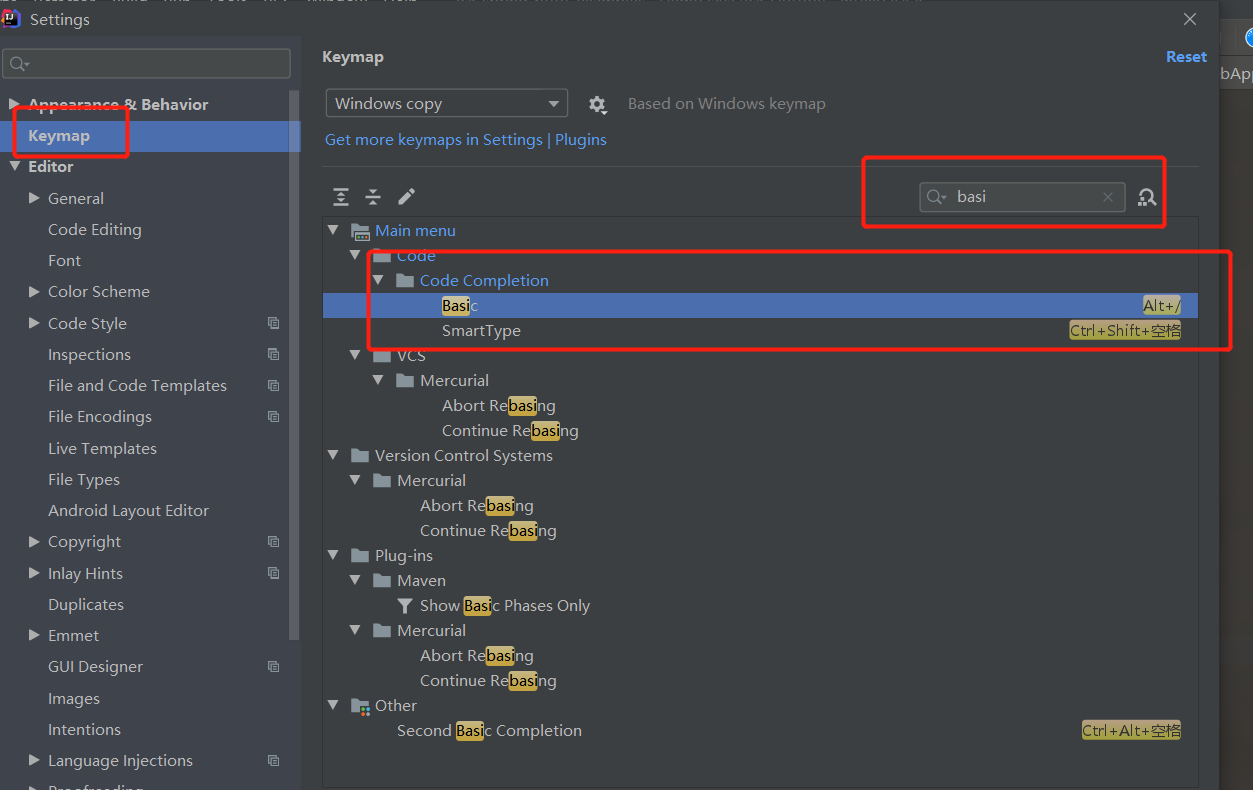Click the Reset link
Image resolution: width=1253 pixels, height=790 pixels.
coord(1186,57)
